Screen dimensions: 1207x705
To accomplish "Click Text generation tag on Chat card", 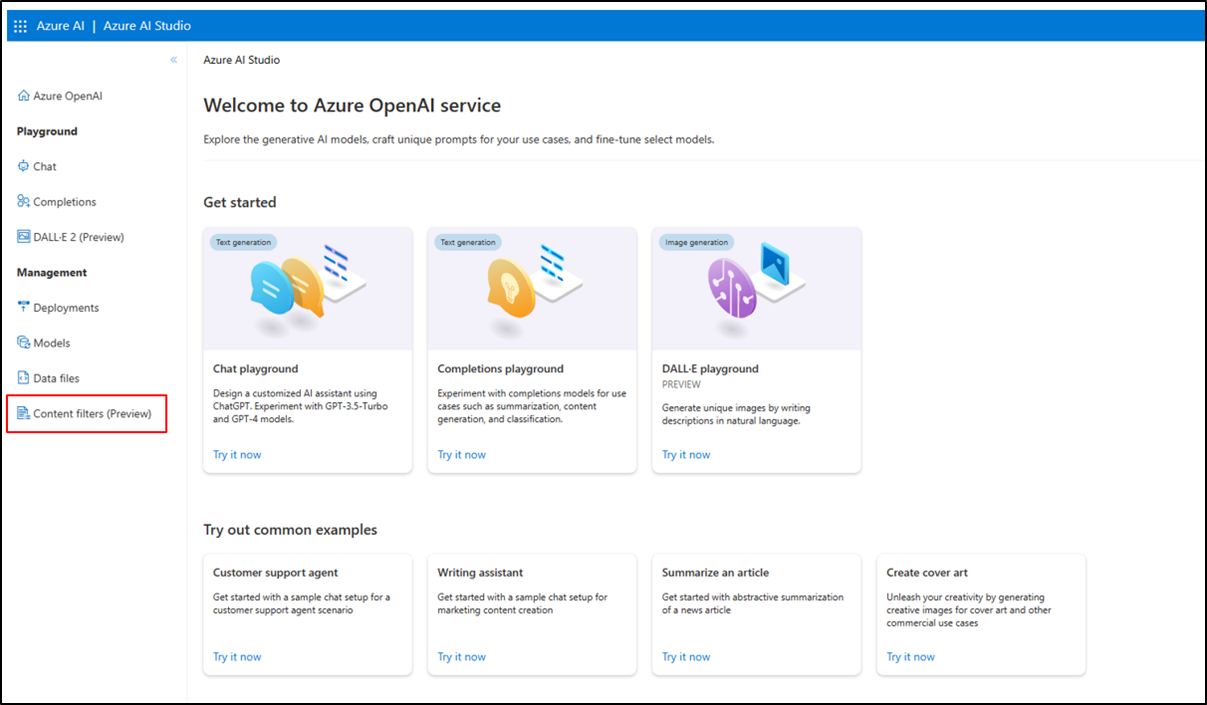I will (x=243, y=242).
